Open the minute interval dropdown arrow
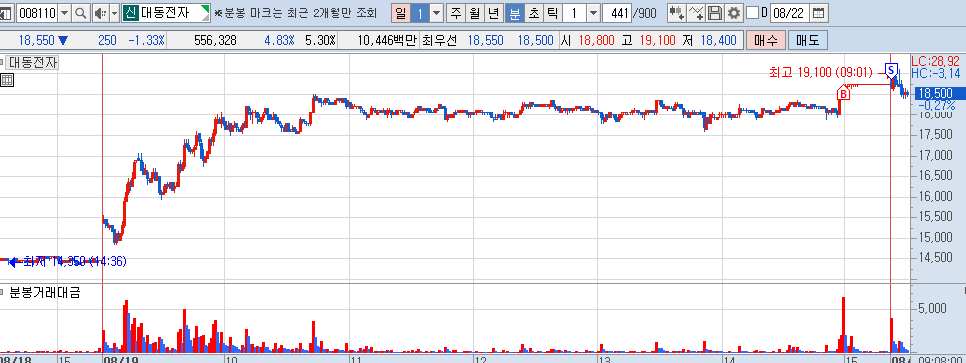966x363 pixels. [x=593, y=13]
